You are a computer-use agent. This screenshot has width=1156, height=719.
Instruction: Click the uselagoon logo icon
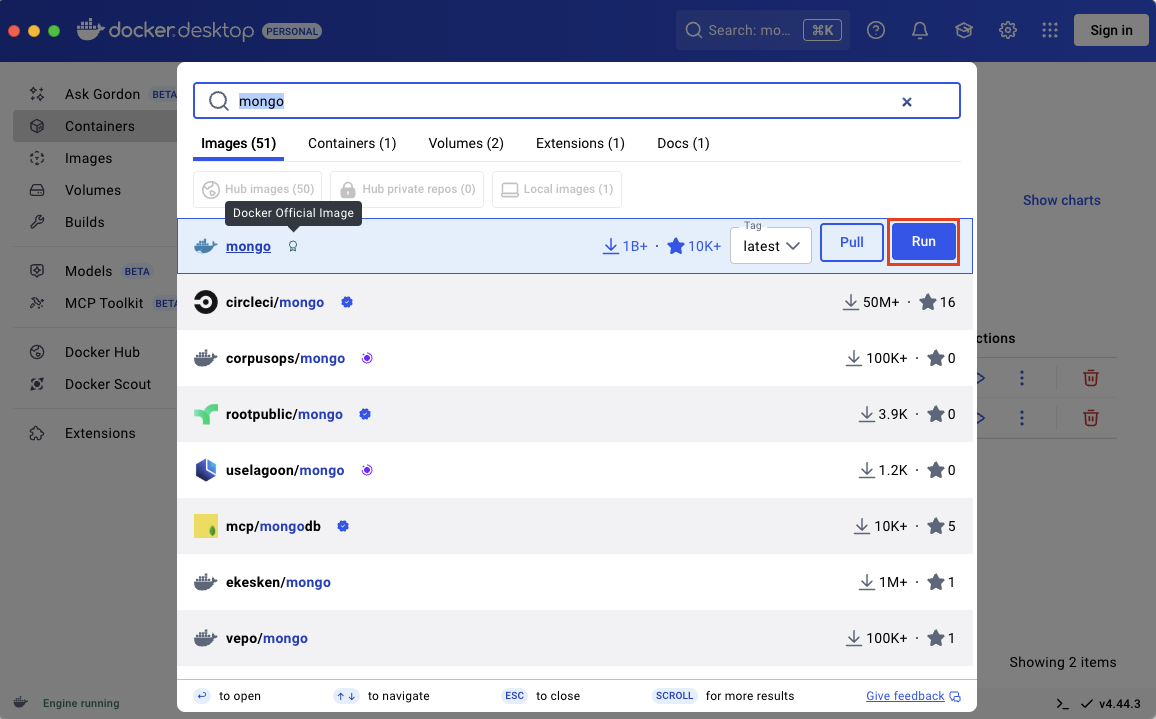click(206, 470)
